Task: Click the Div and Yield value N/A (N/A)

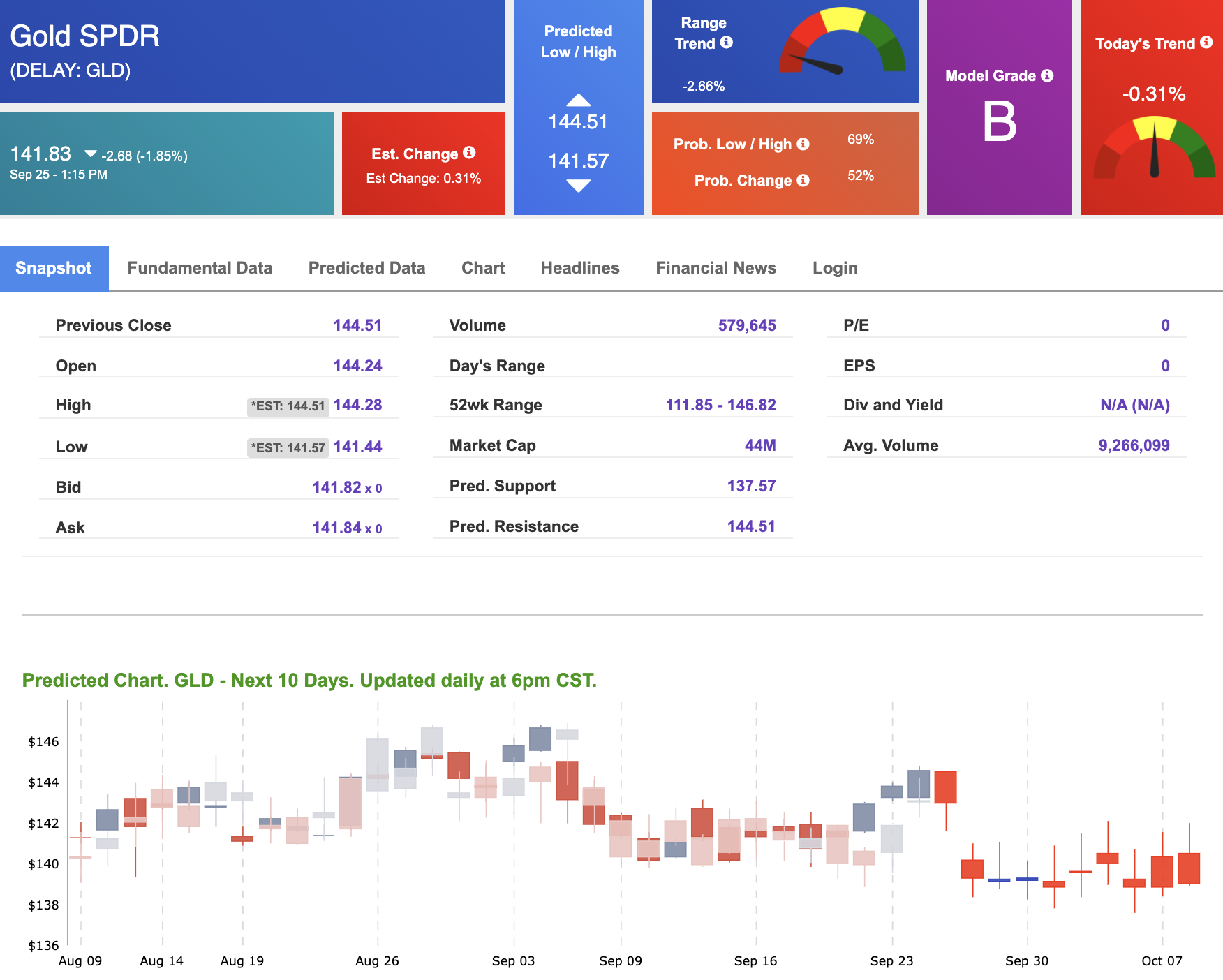Action: [1135, 405]
